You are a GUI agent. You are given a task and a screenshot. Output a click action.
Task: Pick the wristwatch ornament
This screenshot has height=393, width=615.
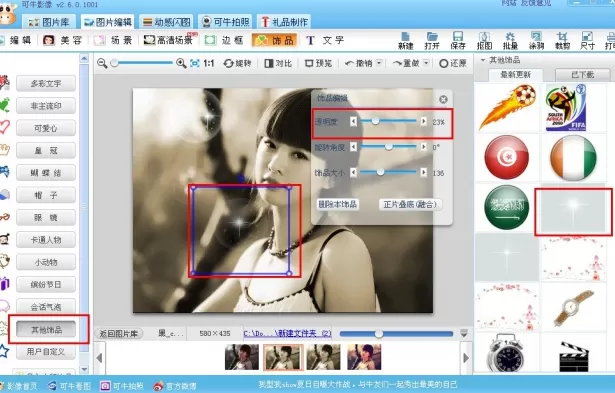(x=573, y=308)
